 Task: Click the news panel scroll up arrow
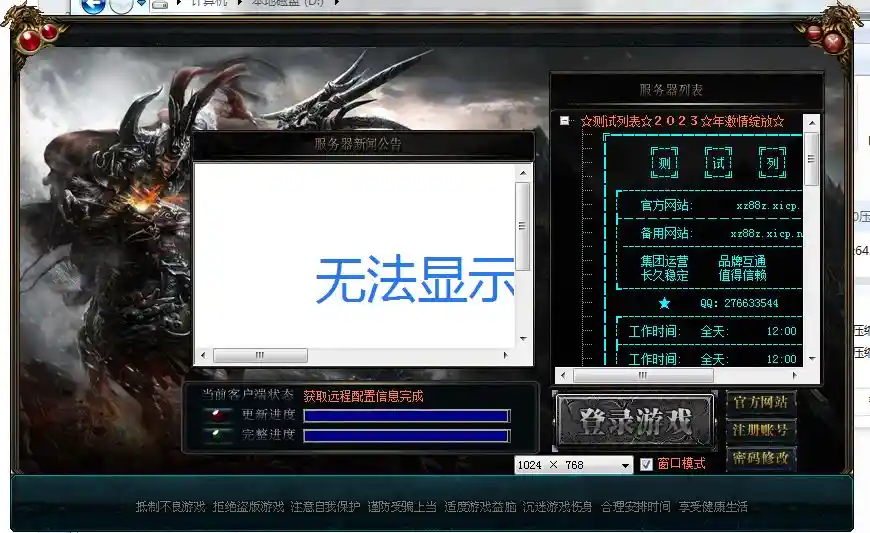pyautogui.click(x=523, y=174)
